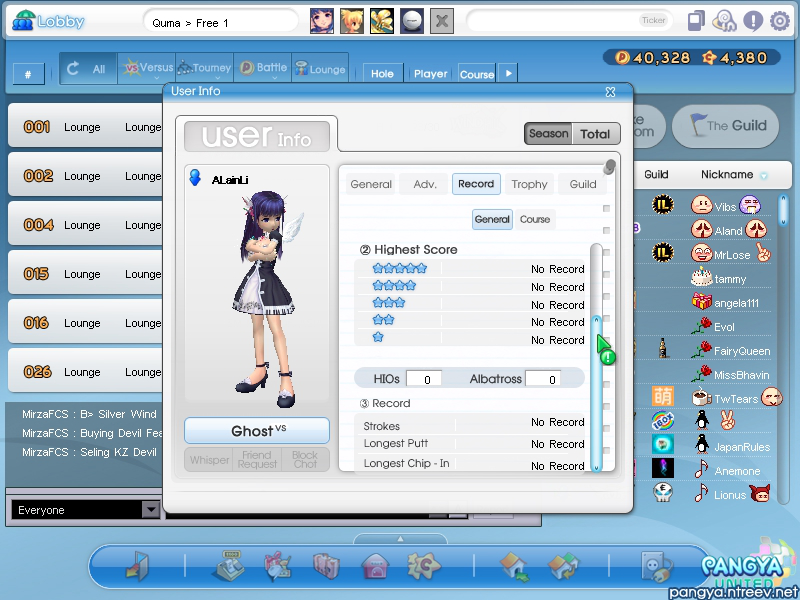Click the record scrollbar down arrow
Screen dimensions: 800x600
pyautogui.click(x=596, y=467)
